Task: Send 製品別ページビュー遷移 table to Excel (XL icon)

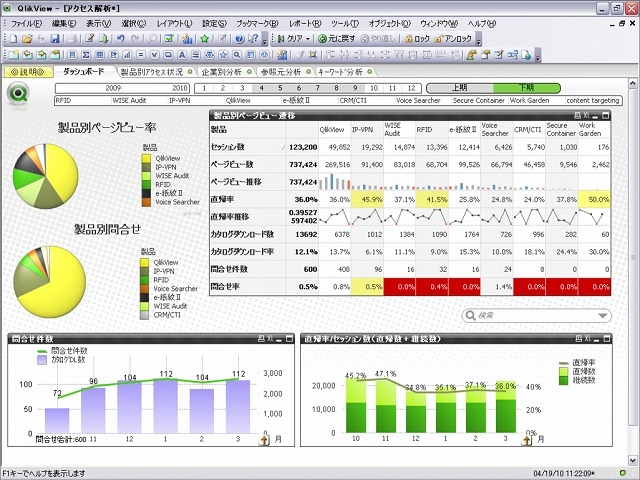Action: [x=586, y=116]
